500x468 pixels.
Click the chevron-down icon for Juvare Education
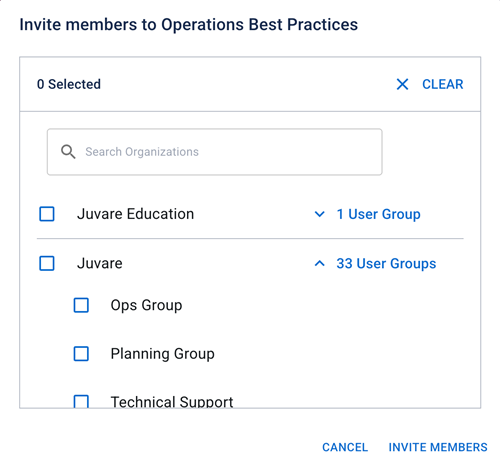coord(319,214)
